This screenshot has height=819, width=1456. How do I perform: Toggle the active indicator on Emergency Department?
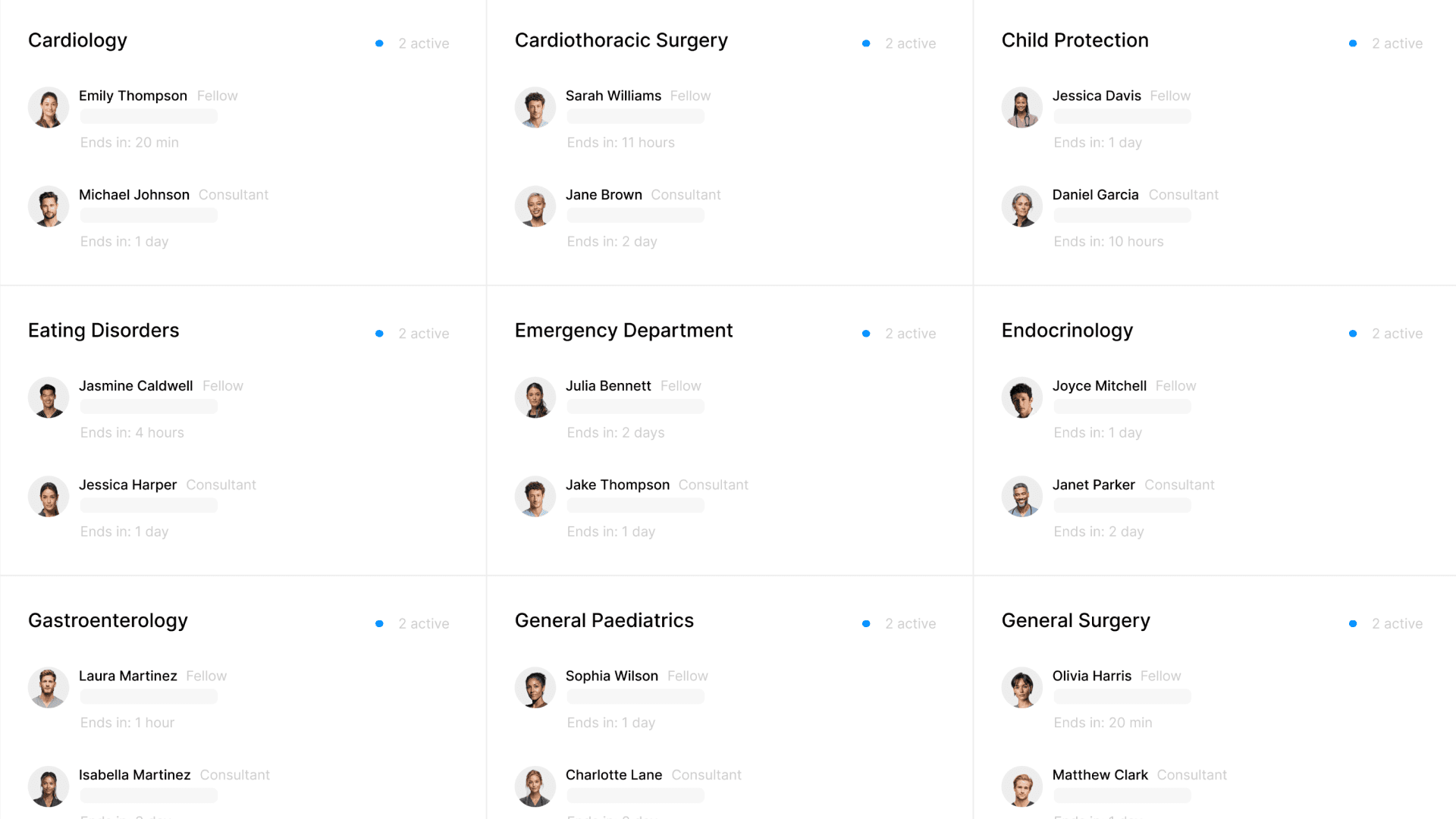click(866, 334)
